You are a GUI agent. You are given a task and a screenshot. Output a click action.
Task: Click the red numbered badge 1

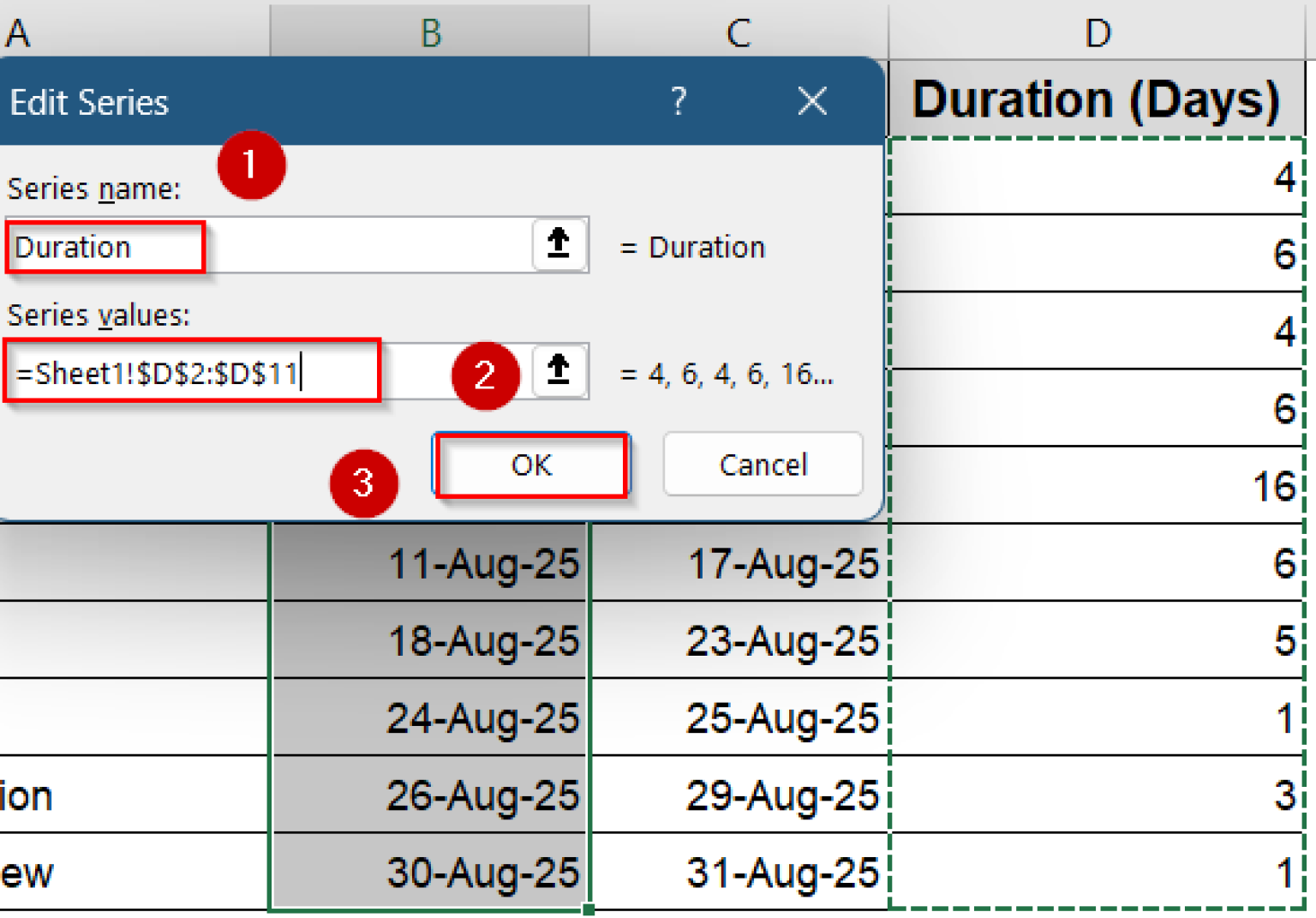tap(250, 166)
